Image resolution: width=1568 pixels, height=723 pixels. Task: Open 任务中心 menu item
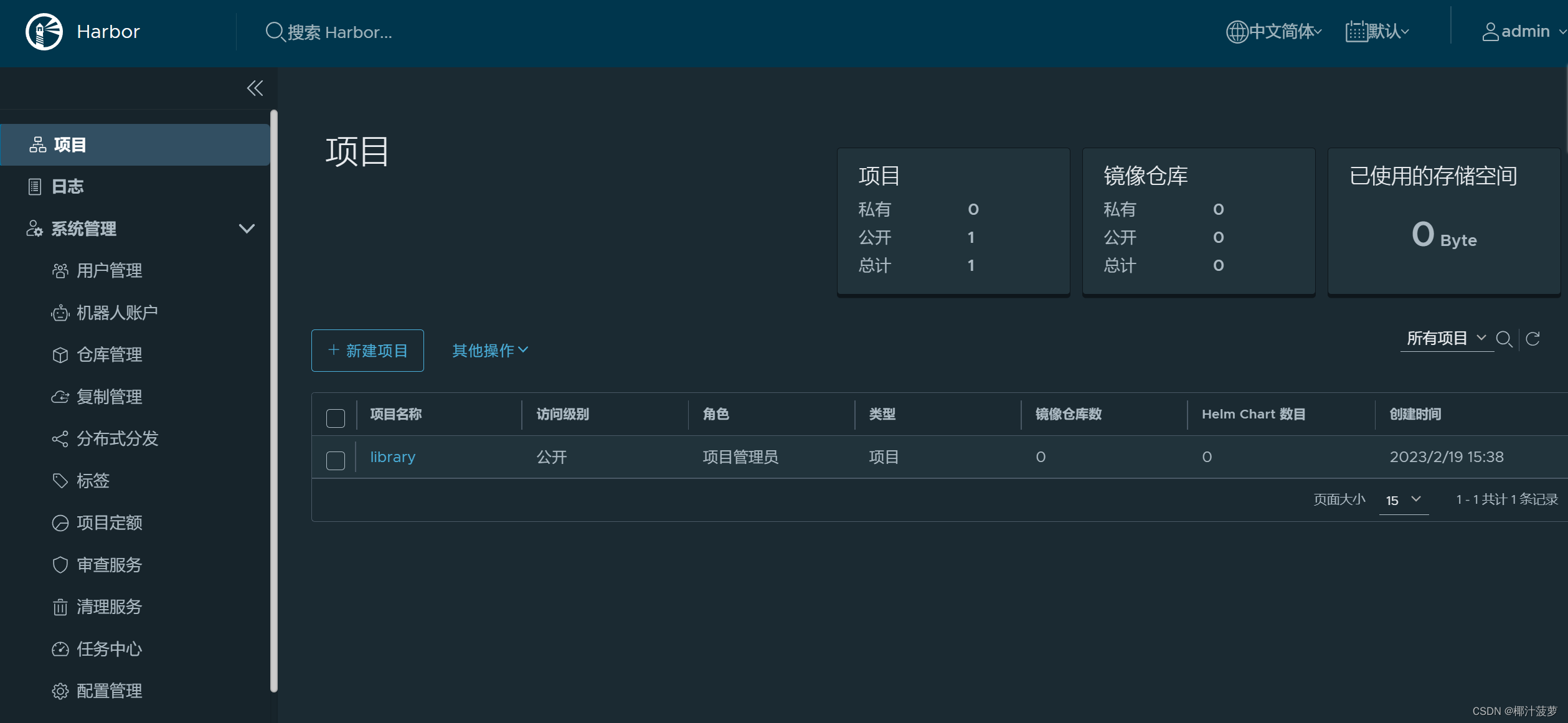click(x=109, y=649)
